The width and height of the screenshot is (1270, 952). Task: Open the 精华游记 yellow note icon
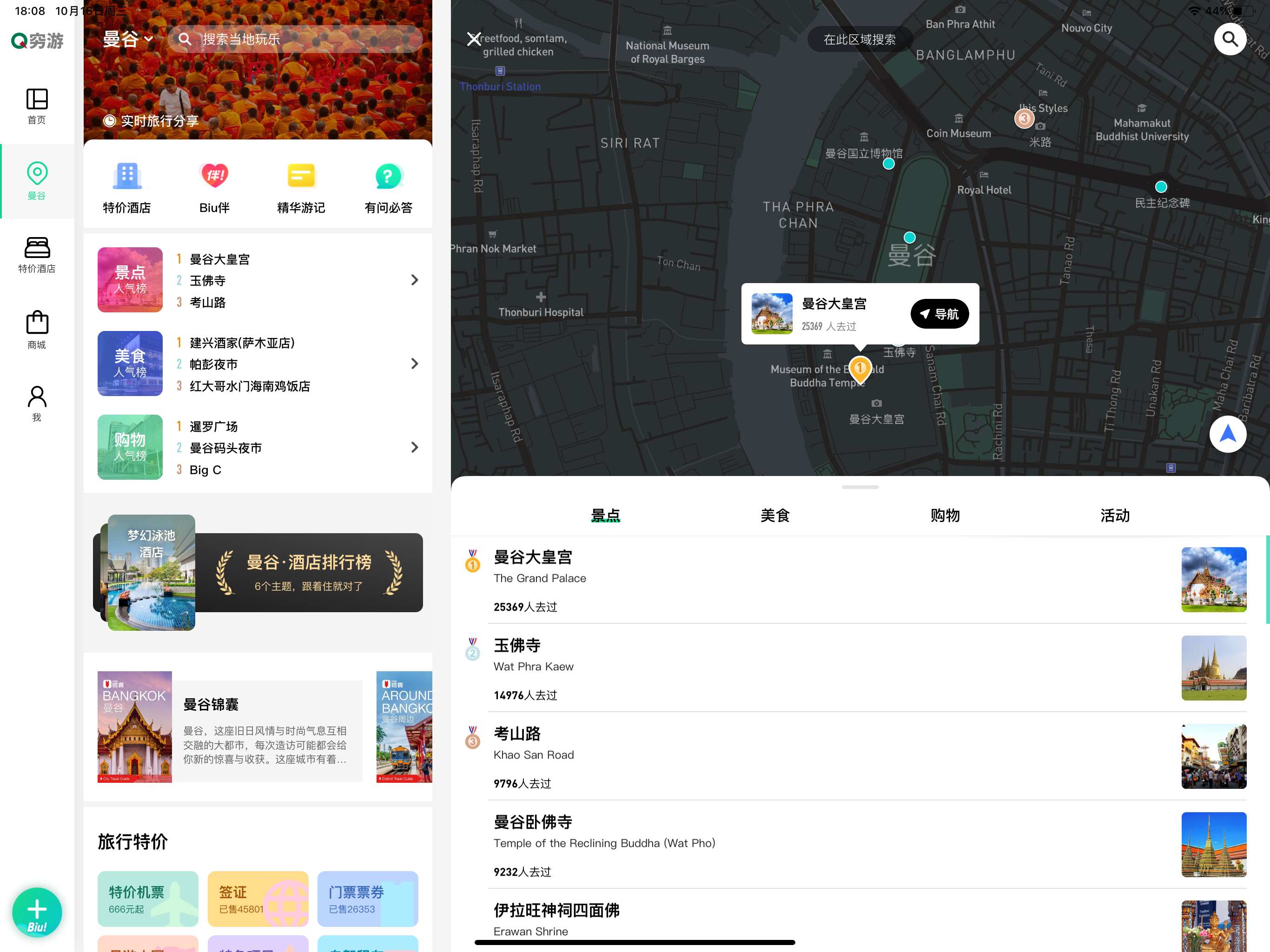coord(301,176)
